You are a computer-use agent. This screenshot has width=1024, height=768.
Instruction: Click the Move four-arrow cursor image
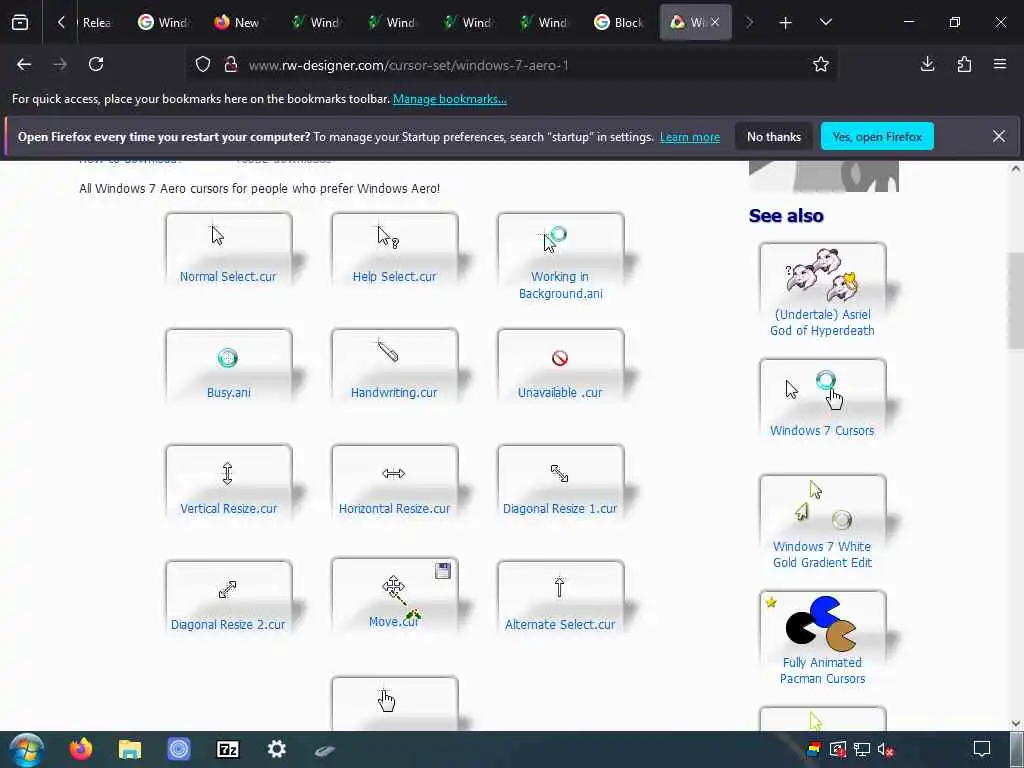pos(393,586)
